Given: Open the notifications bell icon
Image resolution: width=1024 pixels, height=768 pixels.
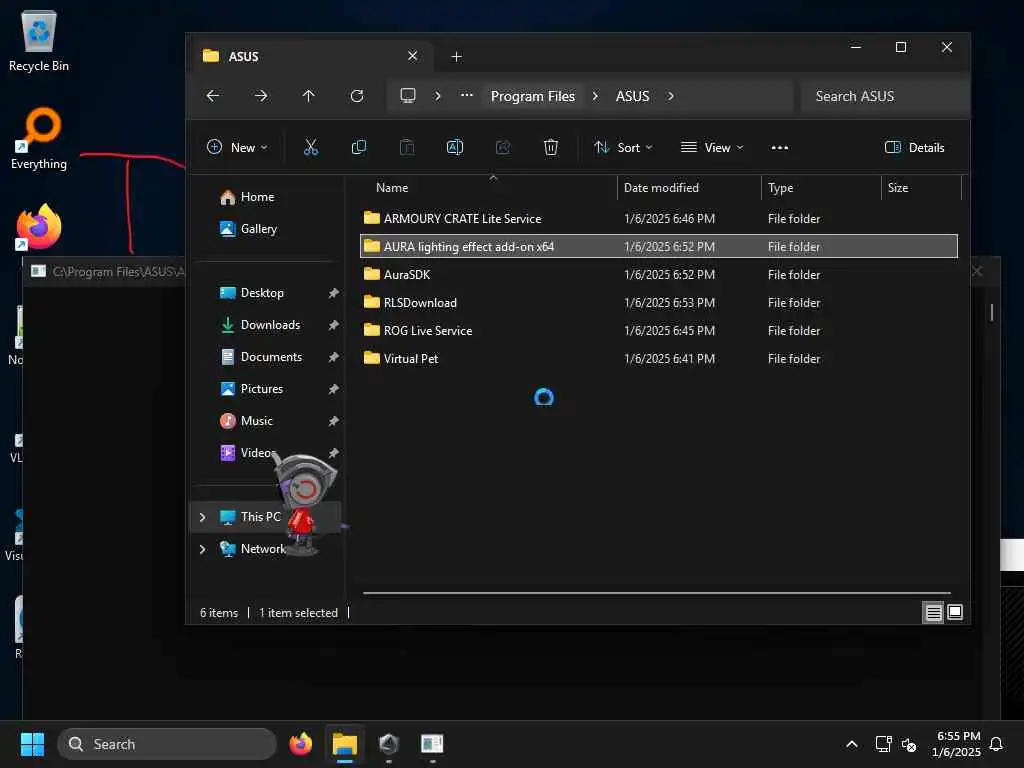Looking at the screenshot, I should [x=997, y=744].
